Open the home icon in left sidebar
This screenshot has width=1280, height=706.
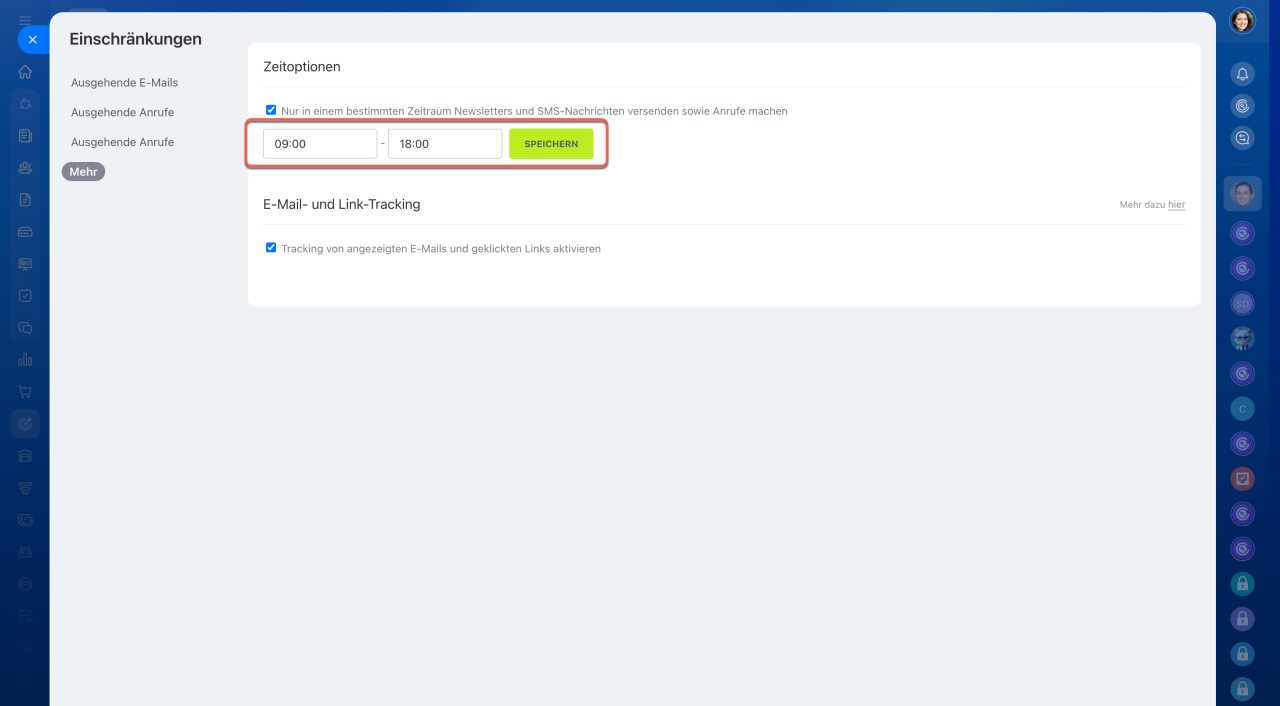coord(25,72)
